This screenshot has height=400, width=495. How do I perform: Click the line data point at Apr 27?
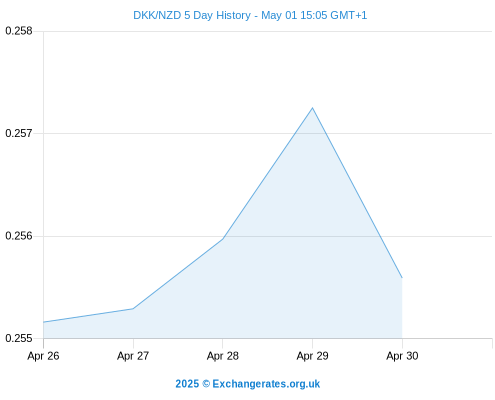pyautogui.click(x=133, y=309)
